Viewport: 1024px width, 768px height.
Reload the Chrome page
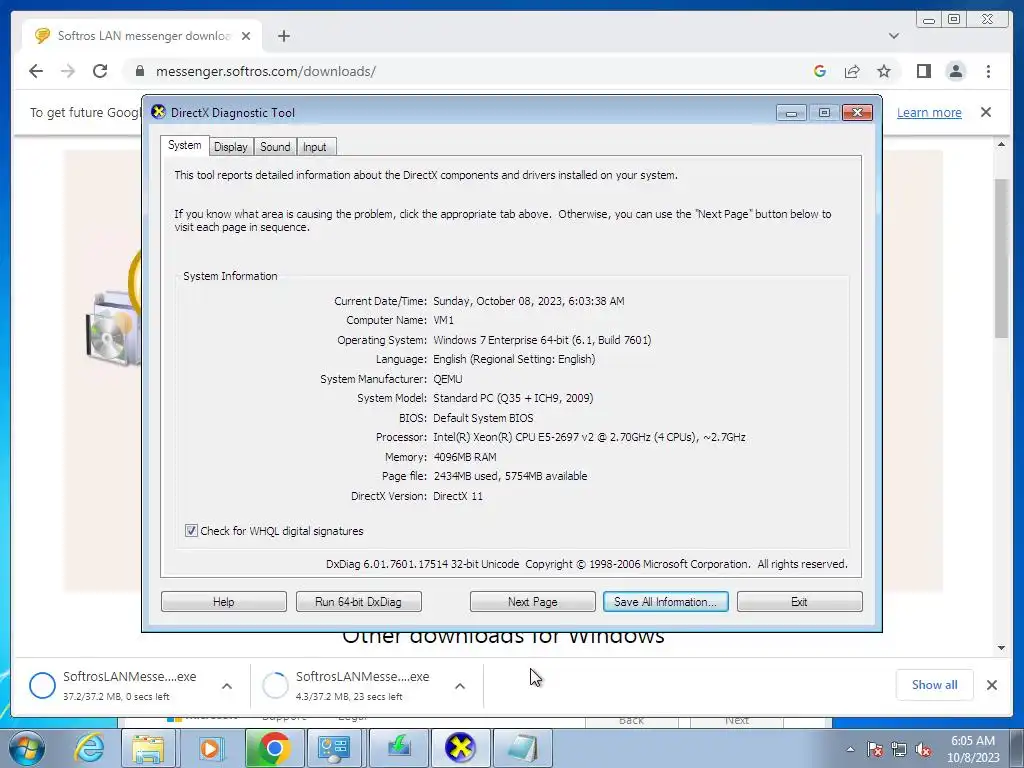(100, 71)
